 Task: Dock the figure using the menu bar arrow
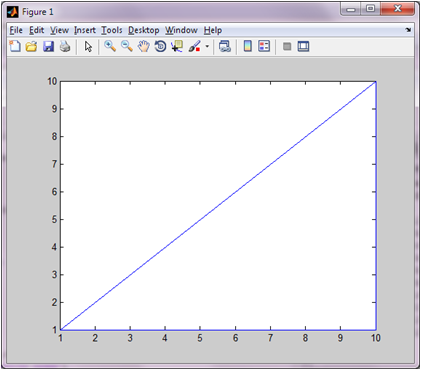click(x=408, y=30)
